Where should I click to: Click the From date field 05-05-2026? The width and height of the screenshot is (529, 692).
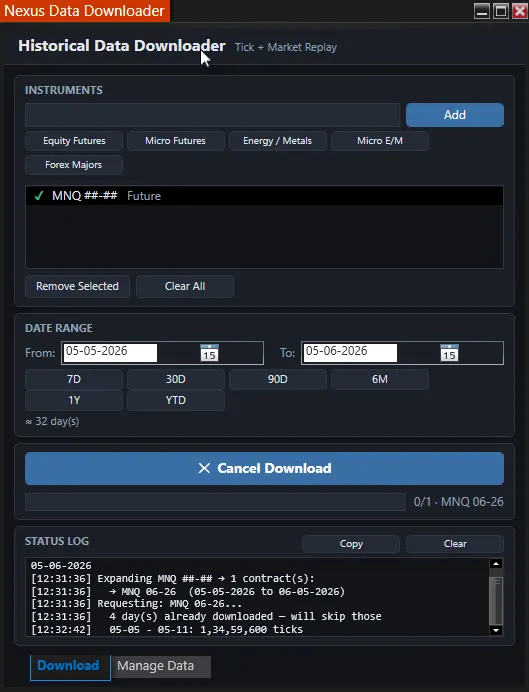(110, 353)
